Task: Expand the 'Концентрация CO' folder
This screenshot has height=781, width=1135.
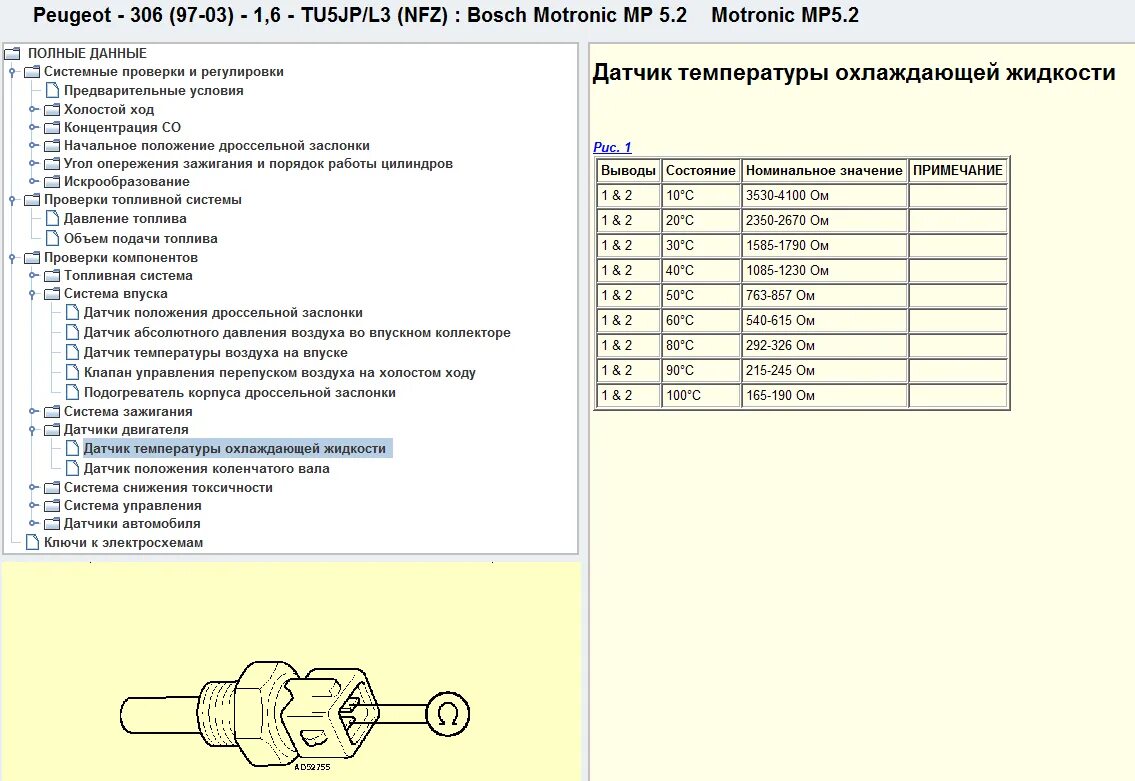Action: (x=33, y=127)
